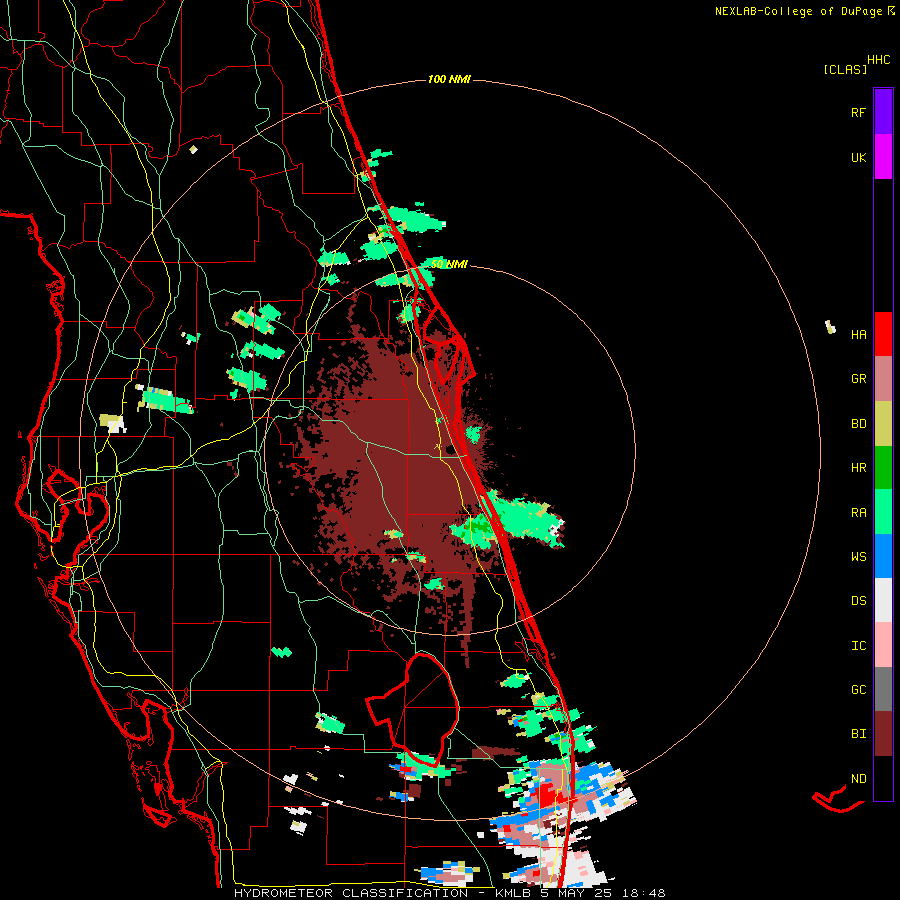The image size is (900, 900).
Task: Click the BD yellow legend swatch
Action: point(883,423)
